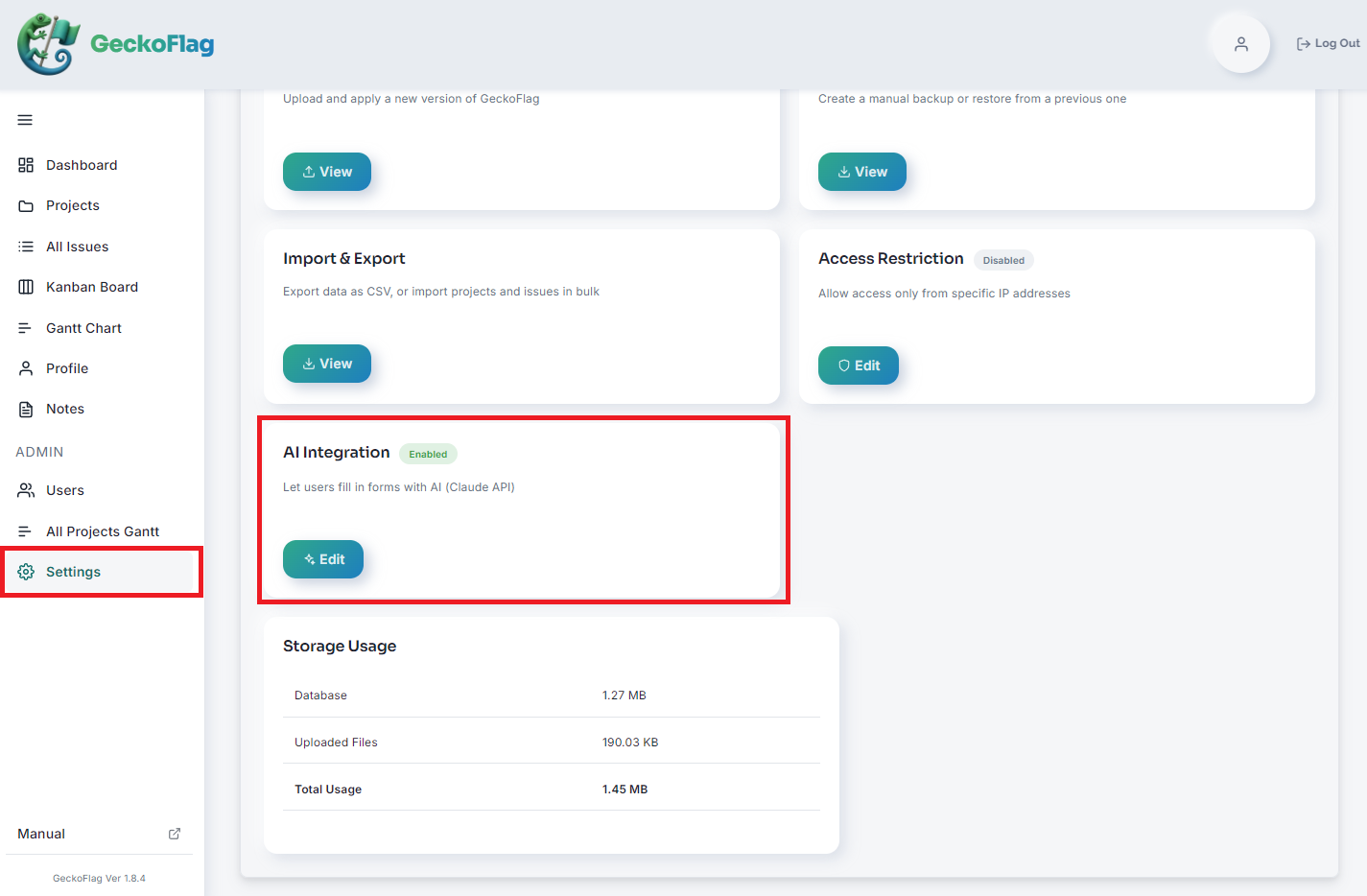Collapse sidebar with the hamburger icon
Image resolution: width=1367 pixels, height=896 pixels.
pyautogui.click(x=25, y=120)
